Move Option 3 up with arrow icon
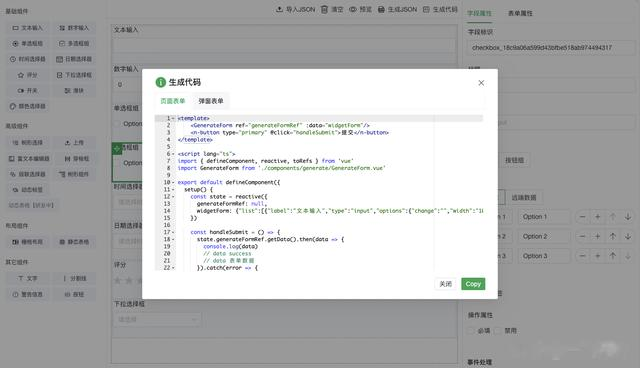The width and height of the screenshot is (640, 368). coord(613,256)
